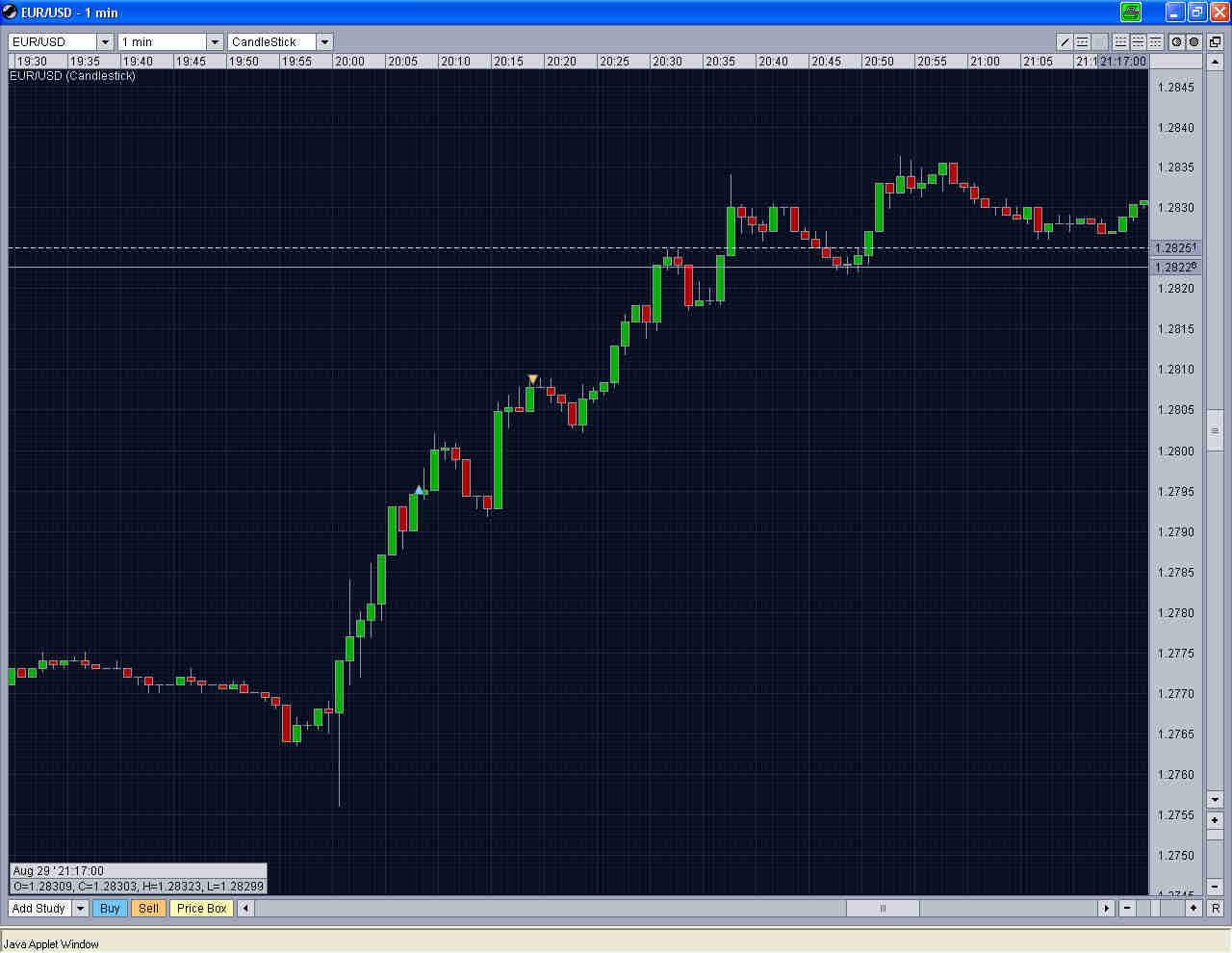Click the horizontal zoom minus button
The height and width of the screenshot is (953, 1232).
(x=1127, y=908)
